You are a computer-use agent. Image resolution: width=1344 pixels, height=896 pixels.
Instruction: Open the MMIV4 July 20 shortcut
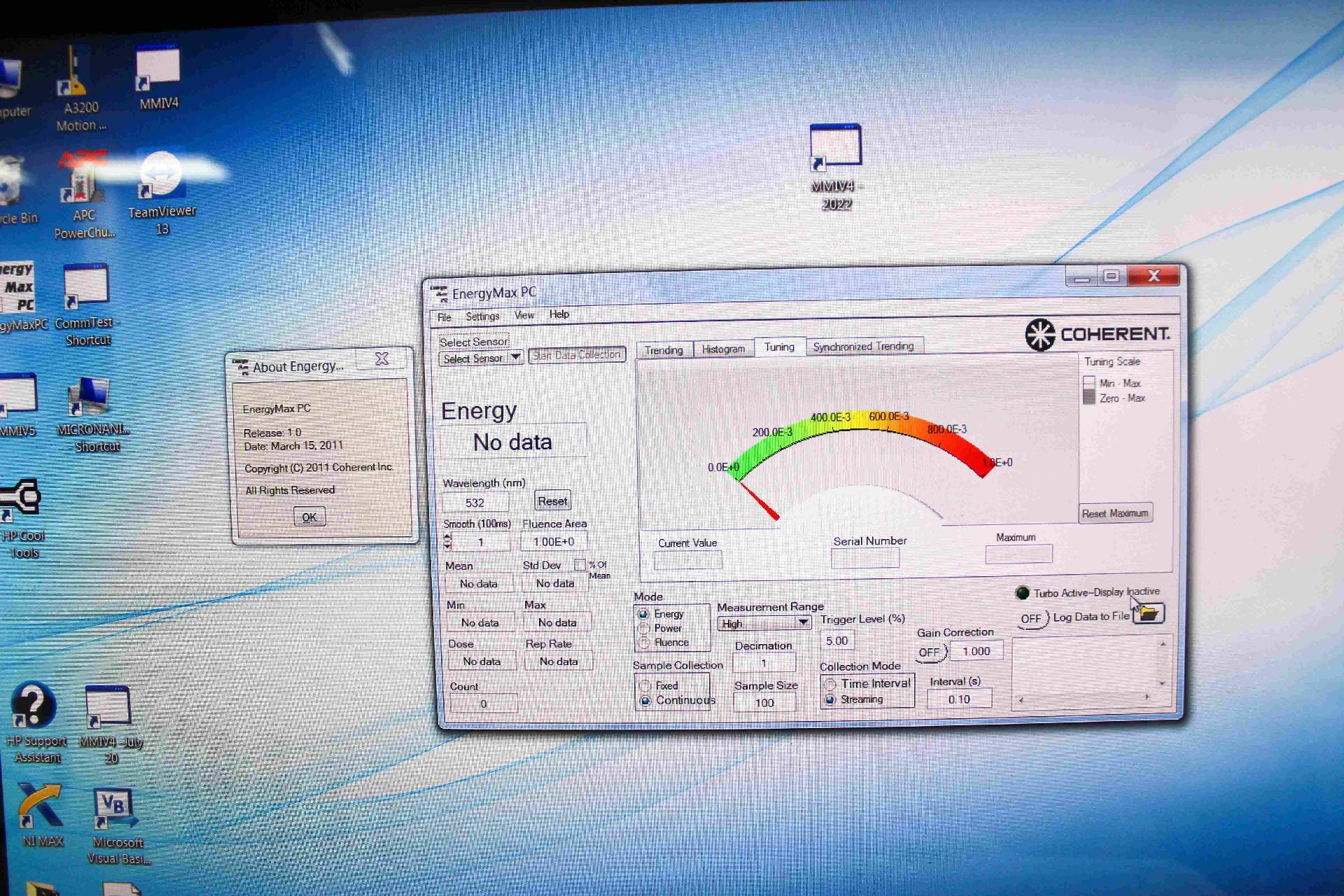[x=111, y=724]
